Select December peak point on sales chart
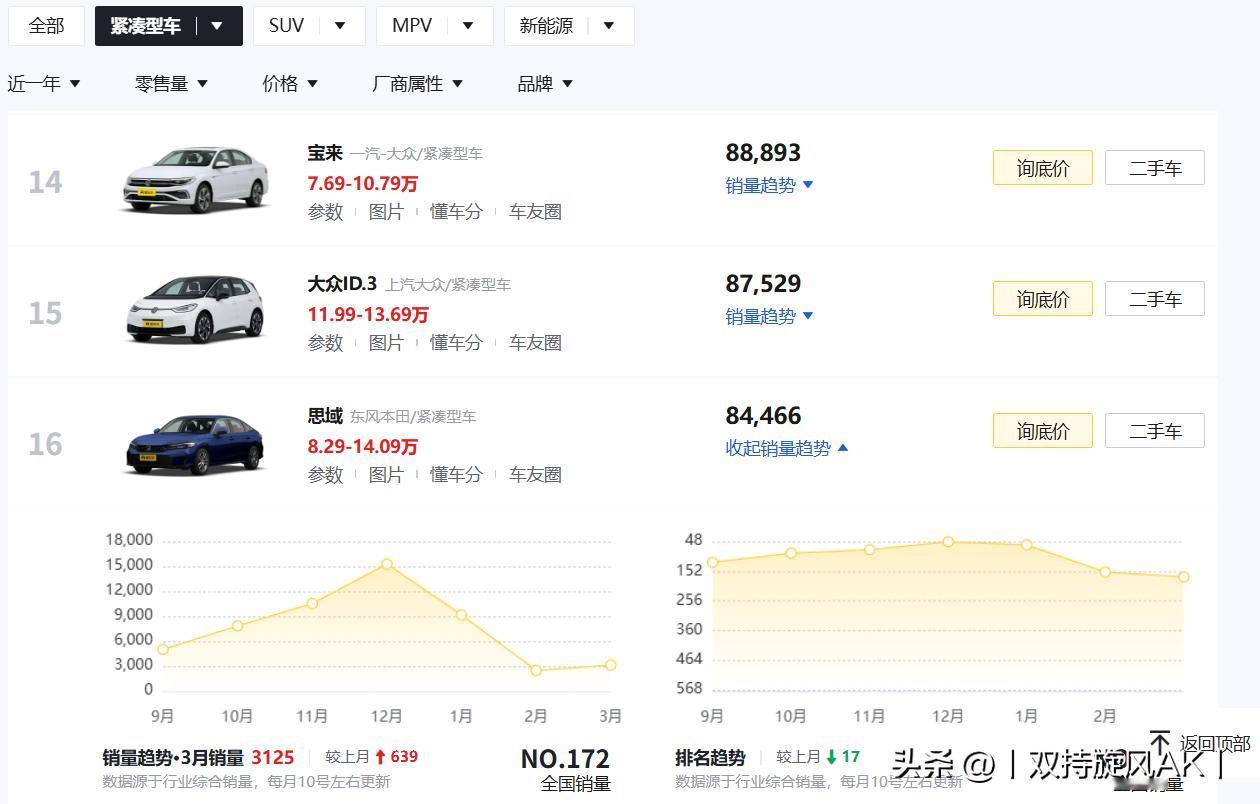 pos(387,564)
